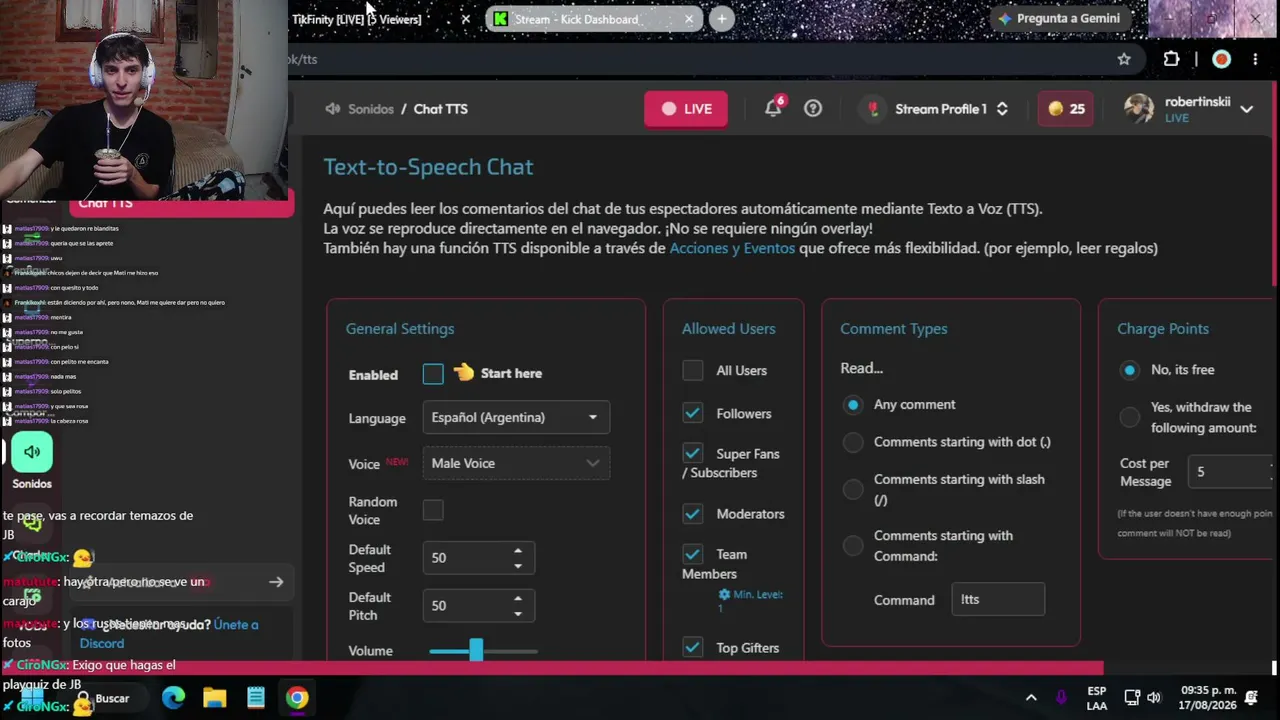Click the Stream Profile rose icon
The width and height of the screenshot is (1280, 720).
tap(873, 109)
